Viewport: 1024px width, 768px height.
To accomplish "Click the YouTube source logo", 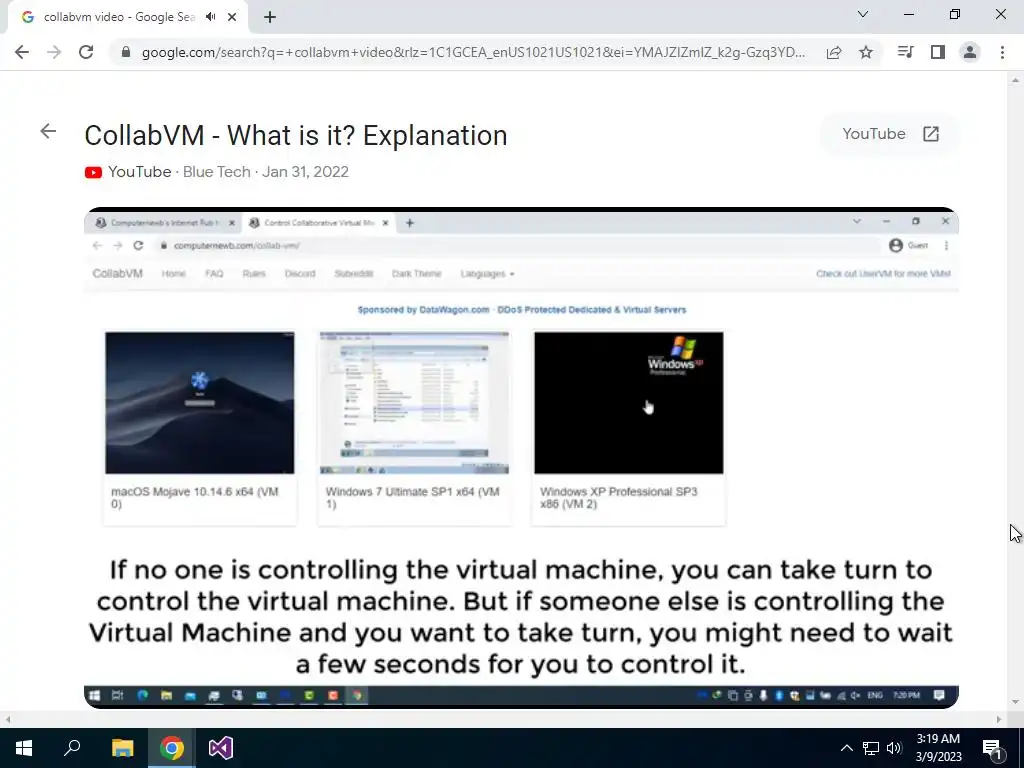I will point(93,172).
